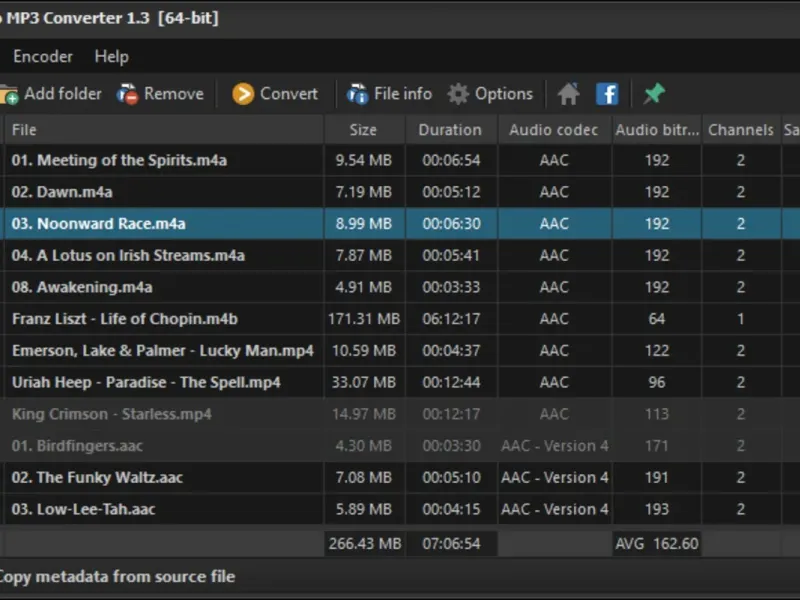Click the 5.89 MB size cell

pos(364,509)
